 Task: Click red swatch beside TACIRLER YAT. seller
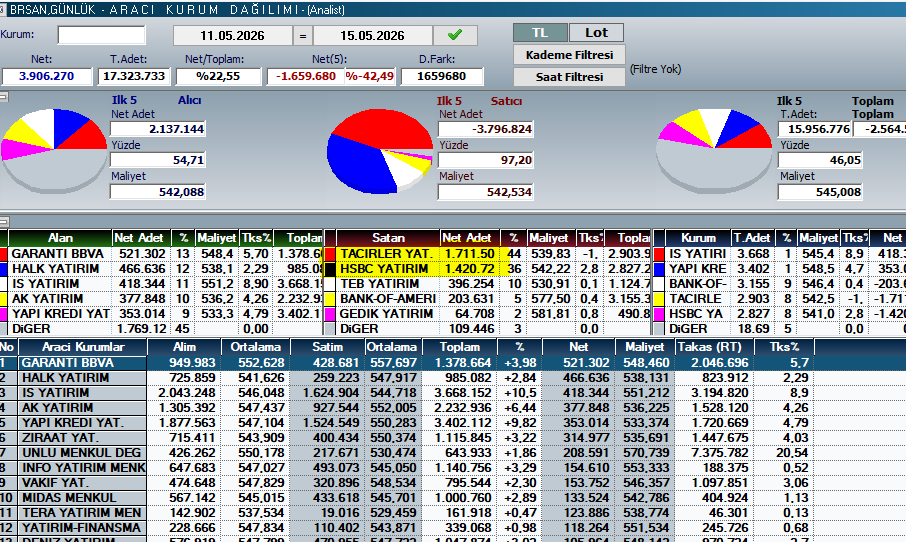330,254
